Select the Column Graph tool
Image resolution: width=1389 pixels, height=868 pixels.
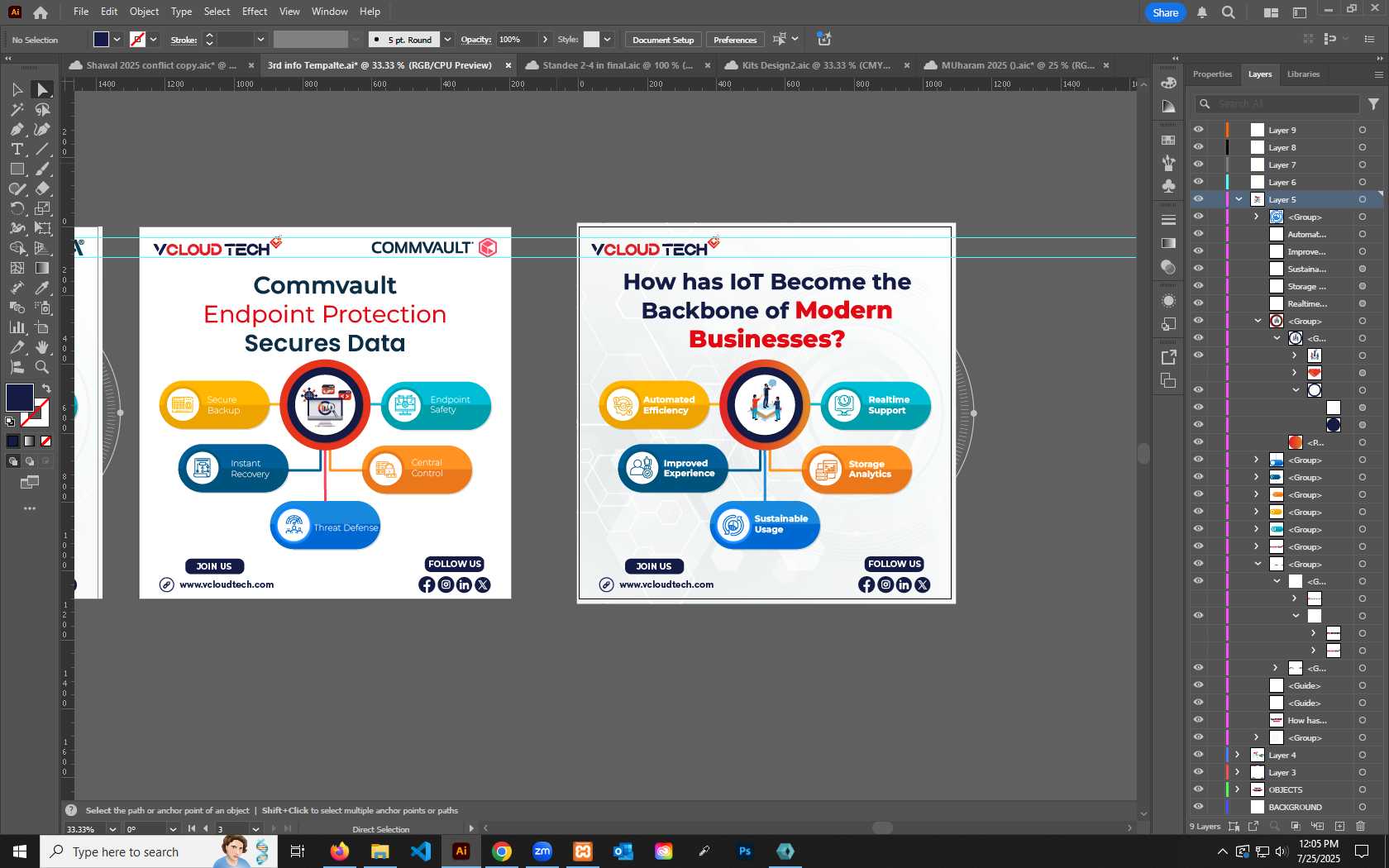(17, 327)
